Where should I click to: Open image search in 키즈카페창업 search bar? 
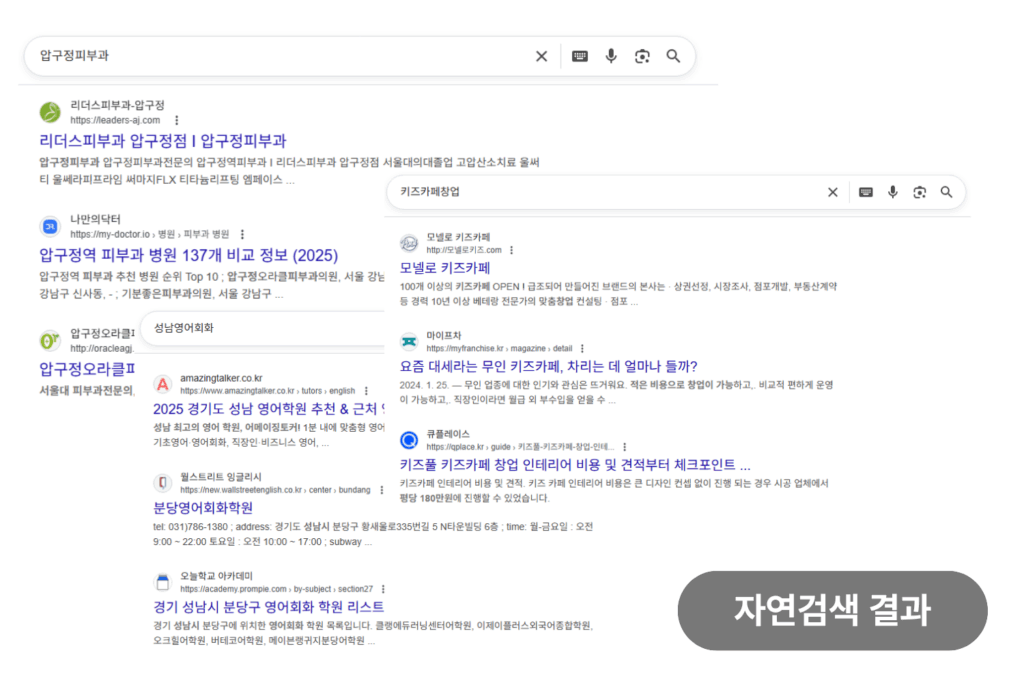tap(919, 192)
